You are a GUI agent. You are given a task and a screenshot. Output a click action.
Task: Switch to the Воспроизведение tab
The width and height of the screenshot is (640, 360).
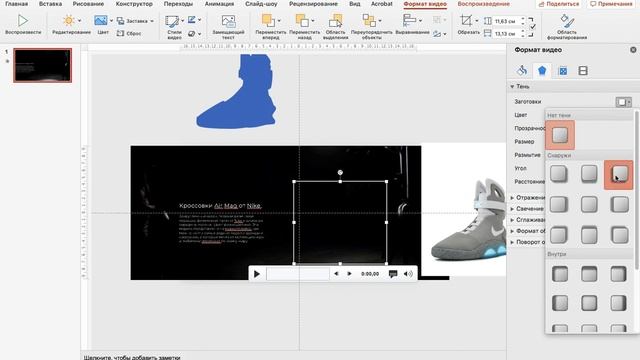point(483,4)
